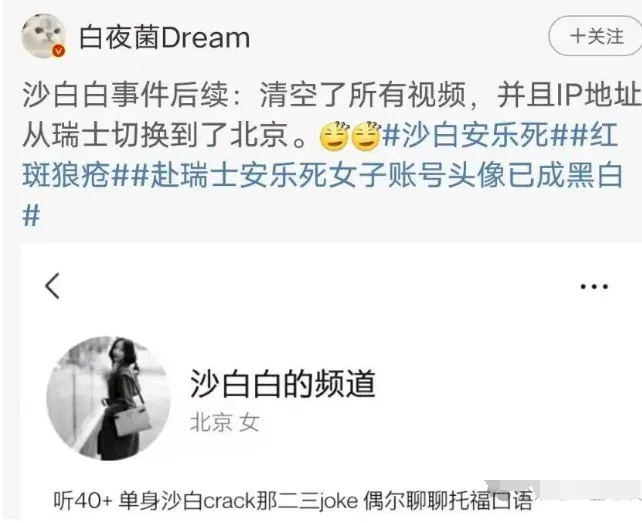Image resolution: width=642 pixels, height=523 pixels.
Task: Click the orange verified badge on the avatar
Action: pyautogui.click(x=59, y=51)
